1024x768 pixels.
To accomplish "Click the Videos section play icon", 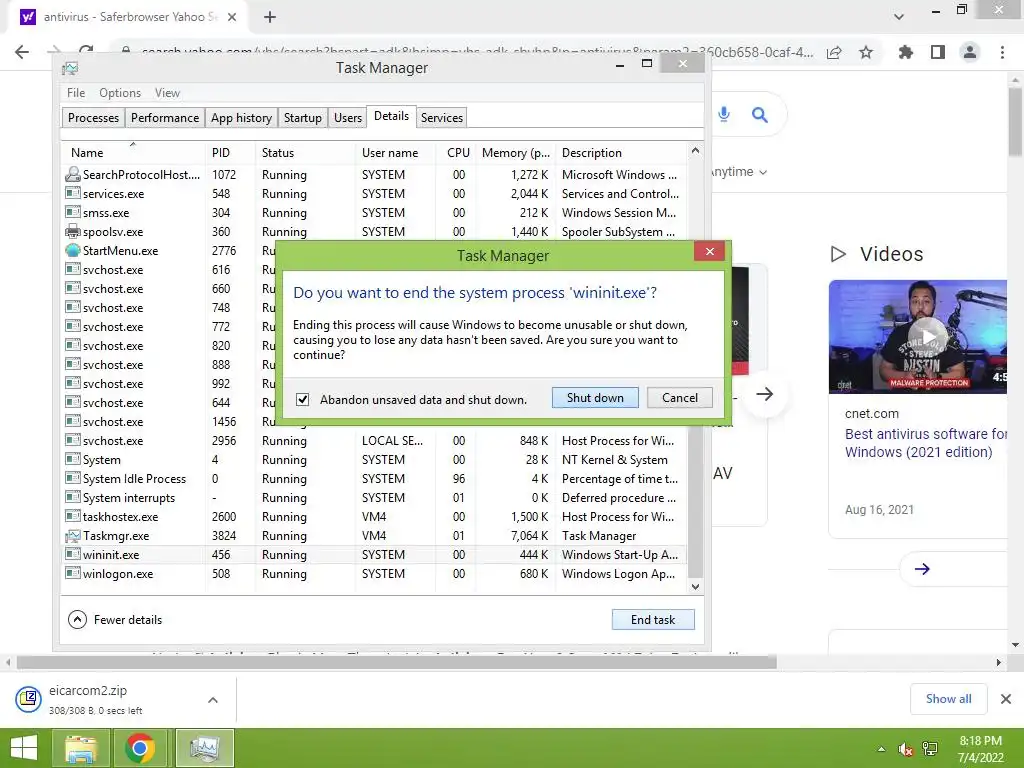I will [839, 254].
